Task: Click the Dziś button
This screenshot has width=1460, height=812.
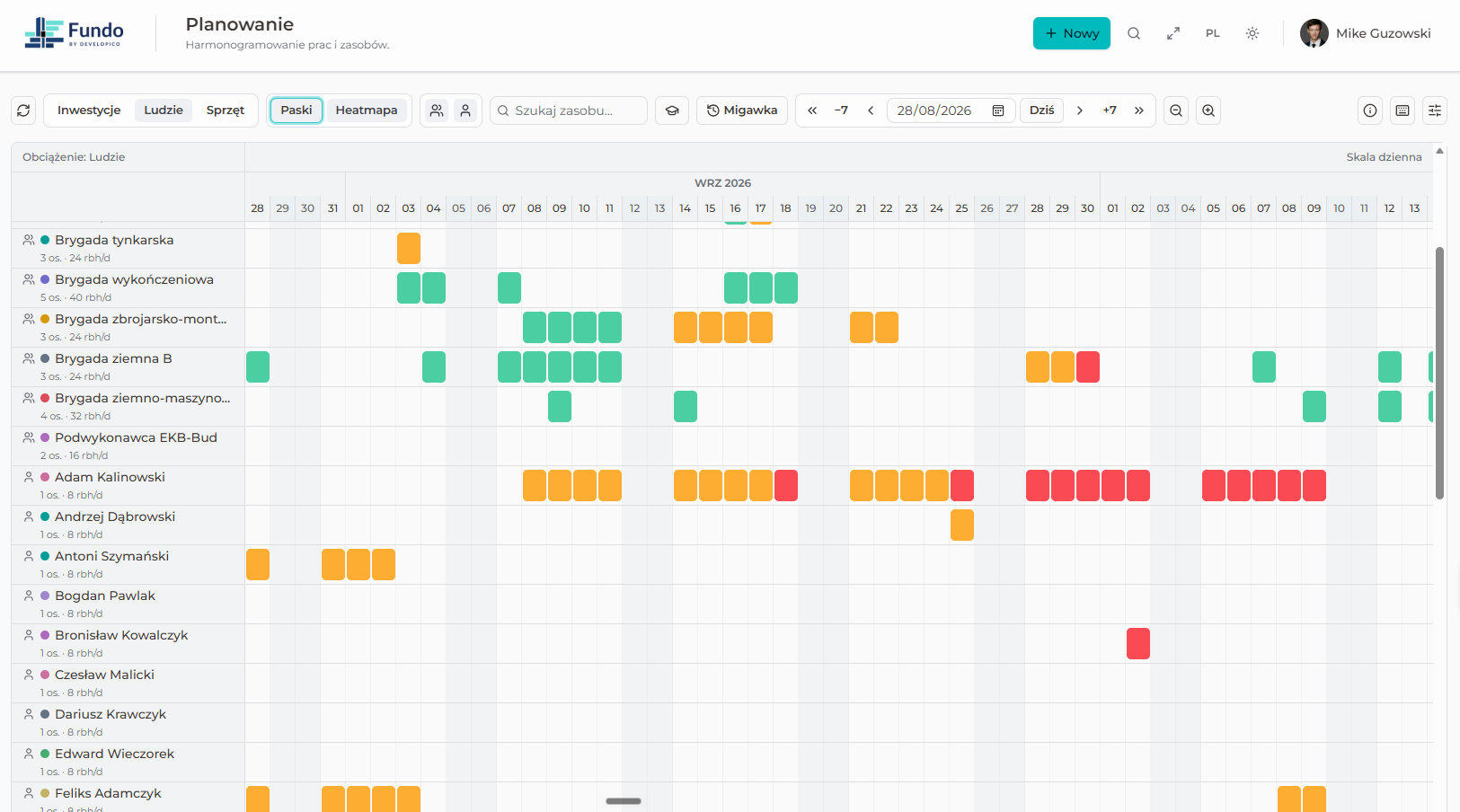Action: [x=1042, y=110]
